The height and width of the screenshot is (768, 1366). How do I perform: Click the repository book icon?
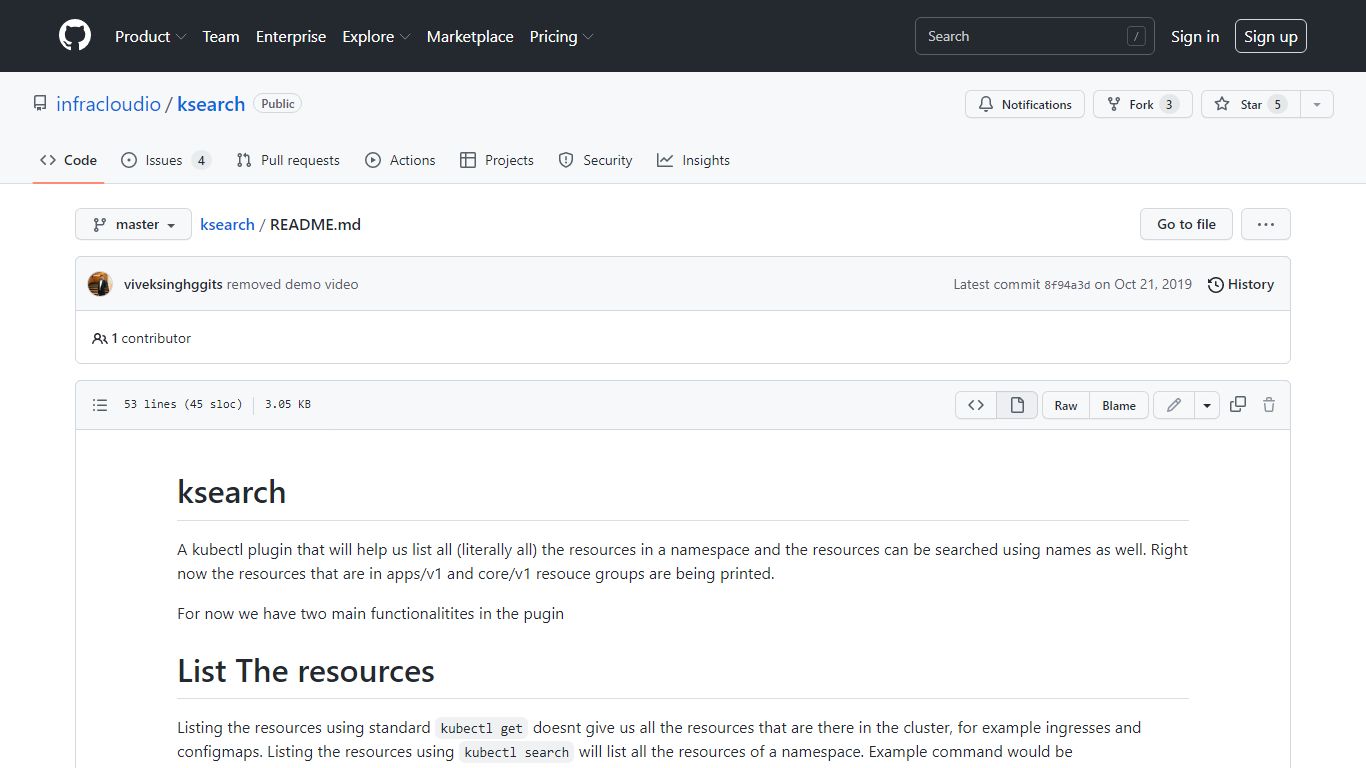point(40,104)
